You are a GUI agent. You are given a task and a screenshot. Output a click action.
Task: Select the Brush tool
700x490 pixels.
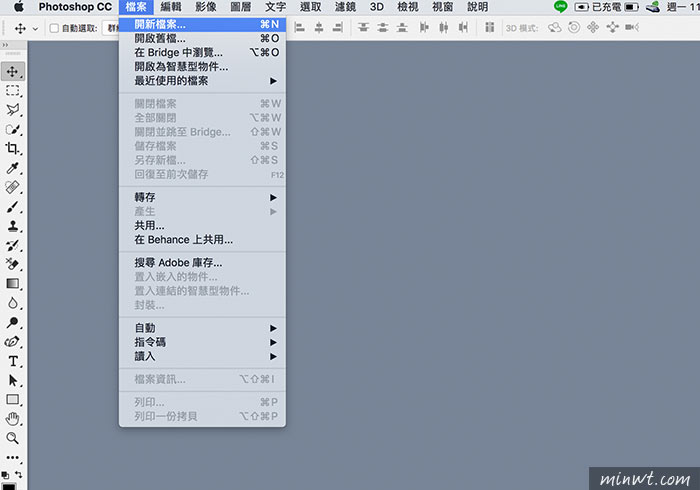[x=12, y=207]
